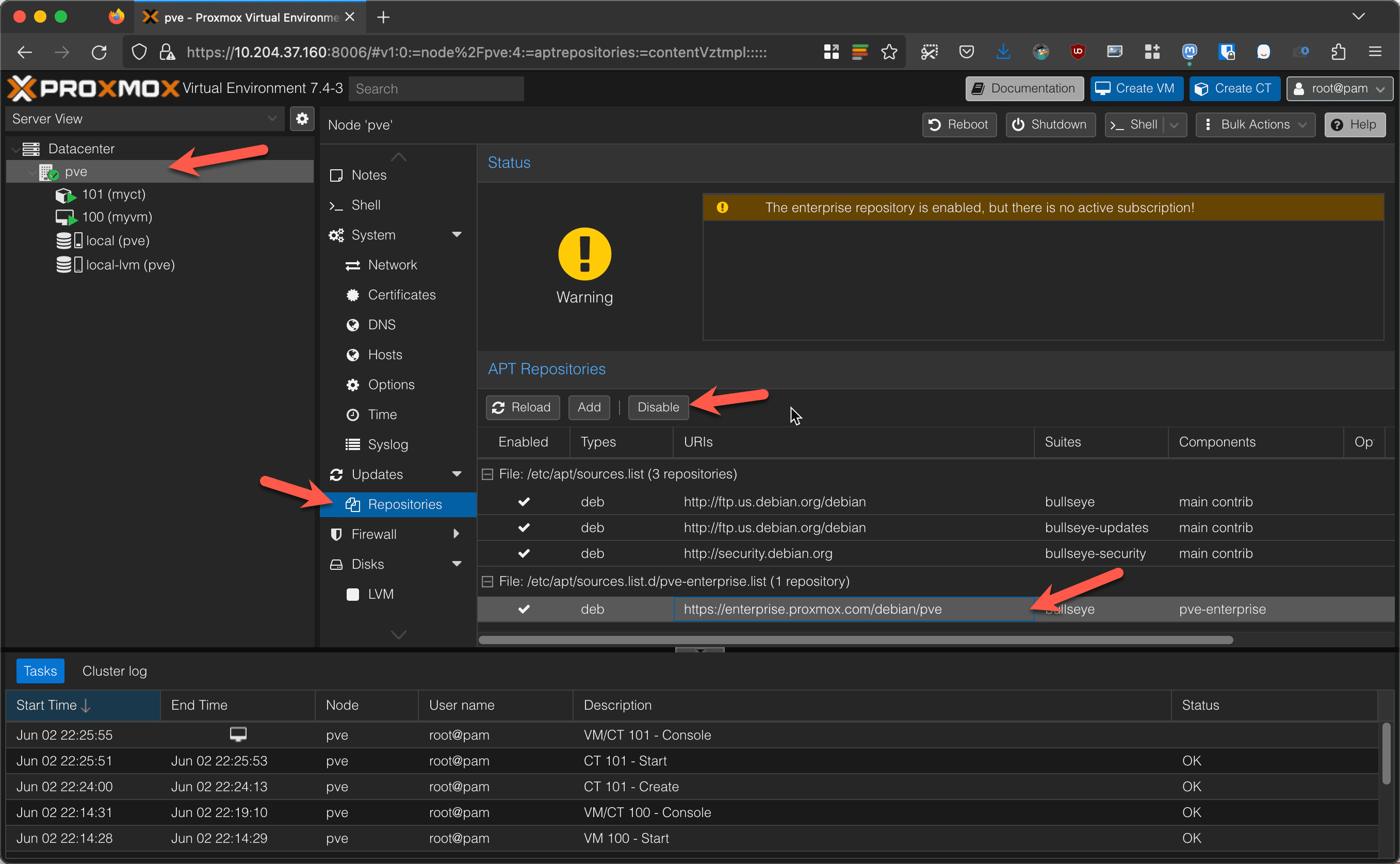
Task: Open the Shell type dropdown arrow
Action: coord(1175,124)
